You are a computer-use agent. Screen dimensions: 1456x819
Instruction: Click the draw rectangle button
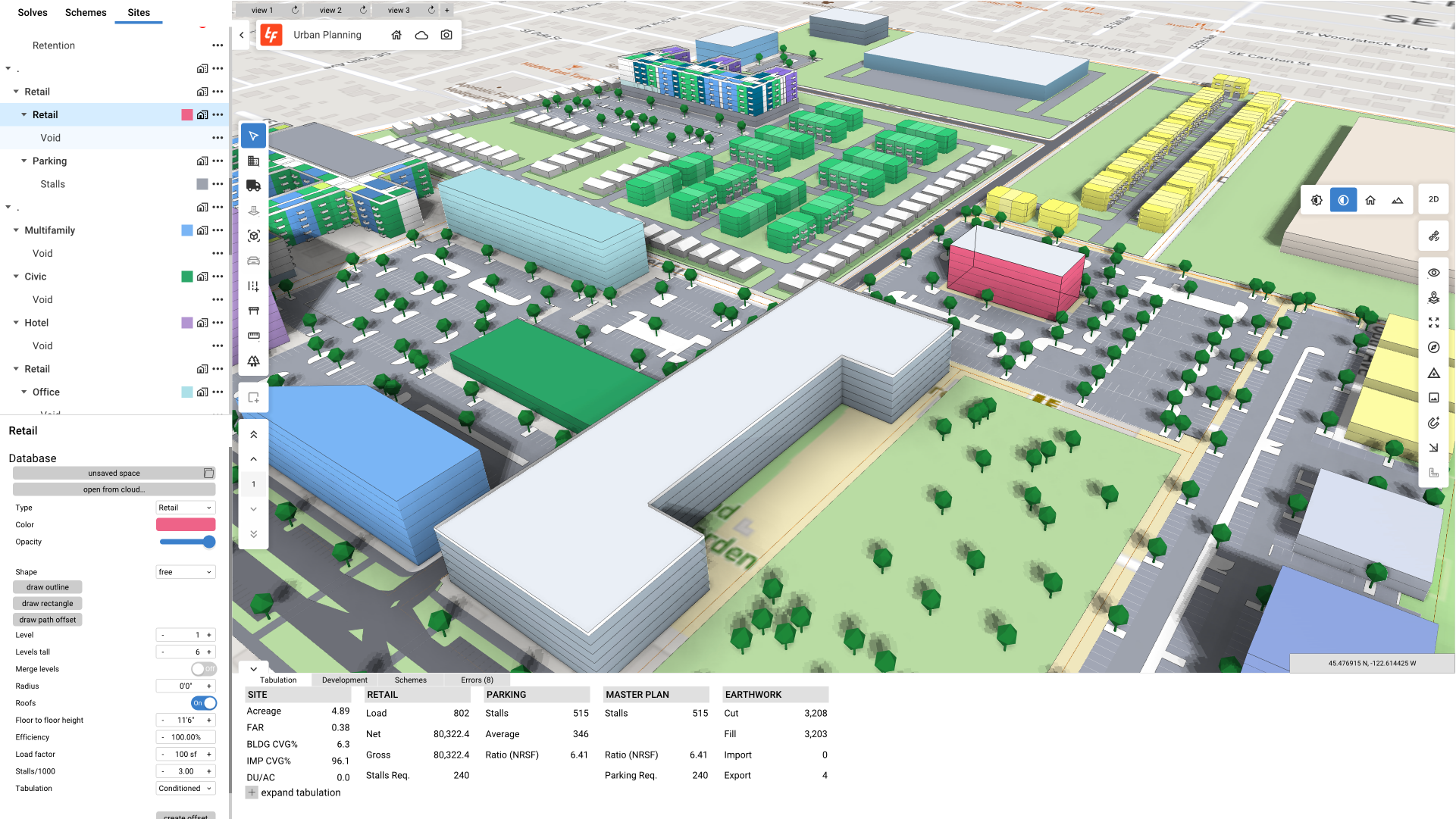[x=47, y=604]
